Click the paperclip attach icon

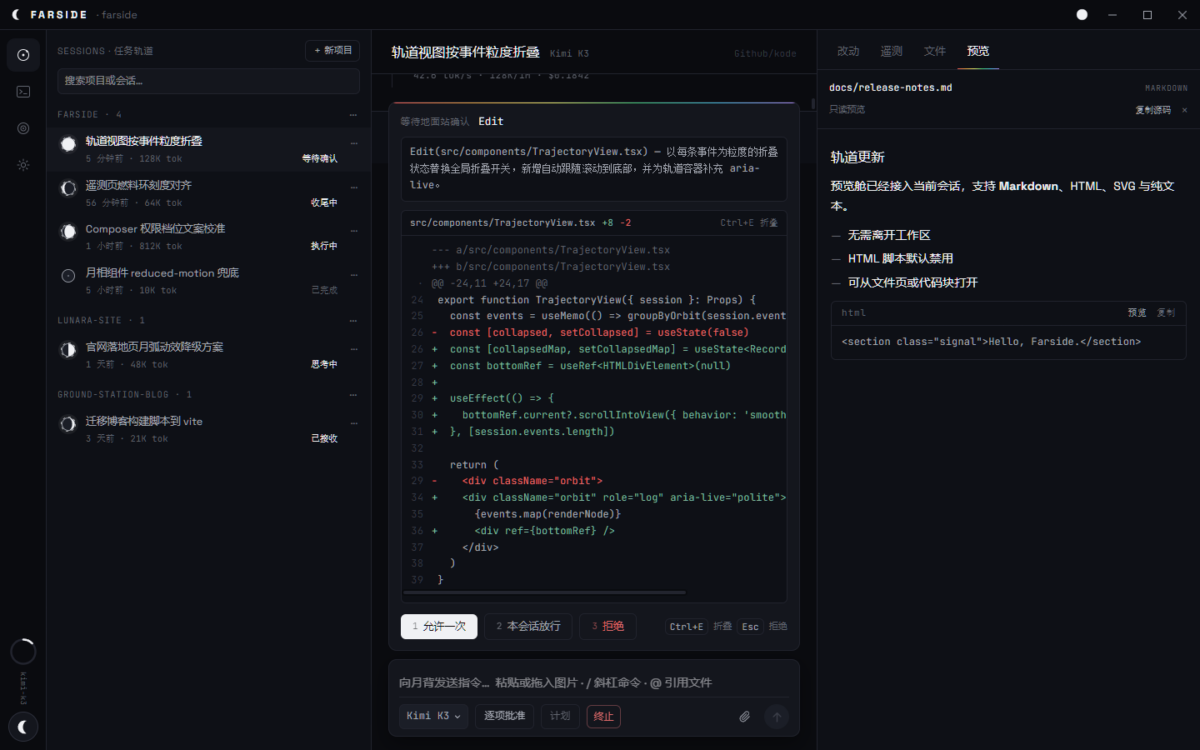pyautogui.click(x=744, y=716)
